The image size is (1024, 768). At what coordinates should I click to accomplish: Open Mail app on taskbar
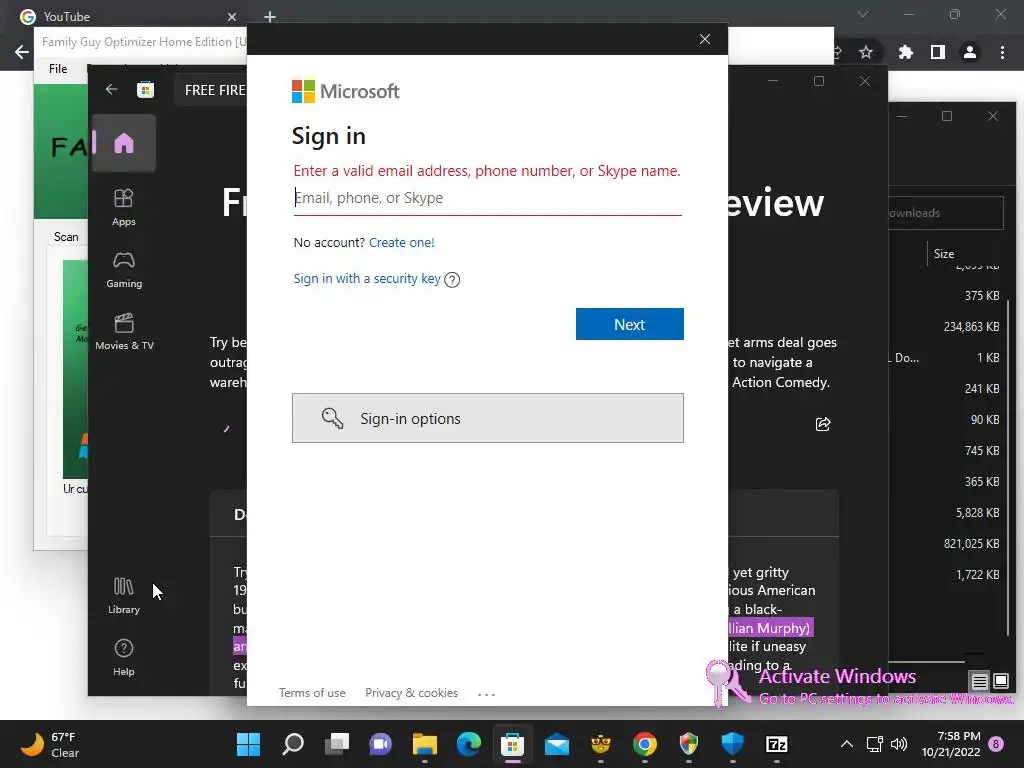tap(556, 744)
